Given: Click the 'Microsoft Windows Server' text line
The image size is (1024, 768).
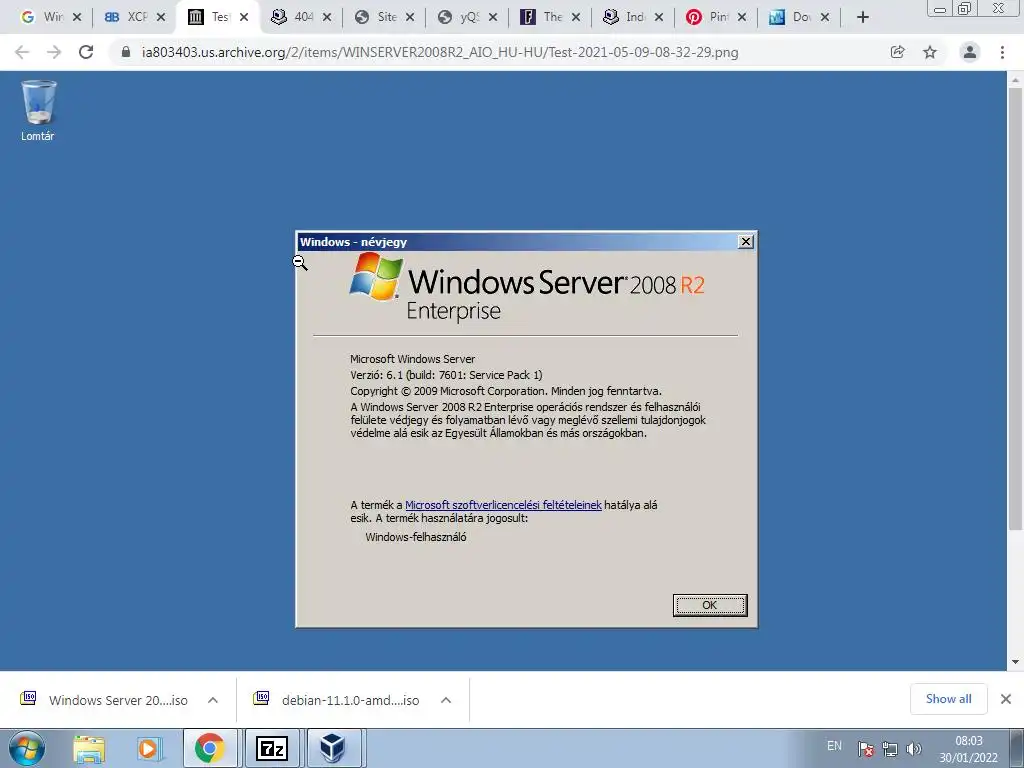Looking at the screenshot, I should click(x=412, y=359).
